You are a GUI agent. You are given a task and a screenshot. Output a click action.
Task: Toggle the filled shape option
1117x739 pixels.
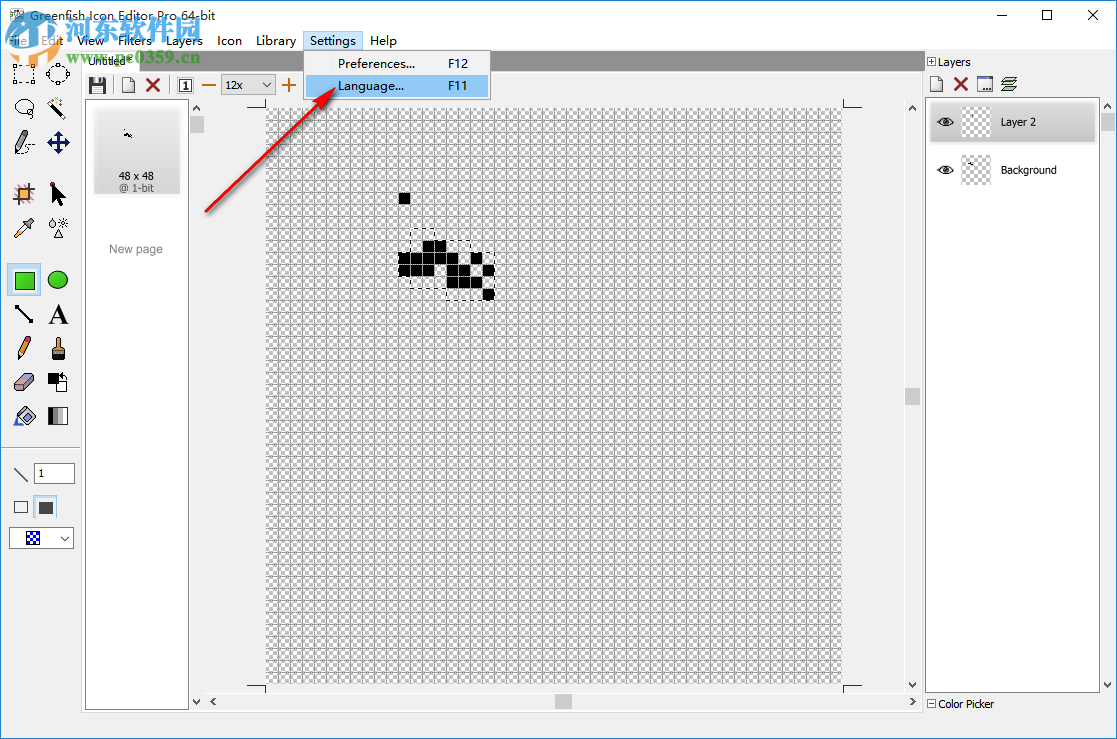click(46, 507)
